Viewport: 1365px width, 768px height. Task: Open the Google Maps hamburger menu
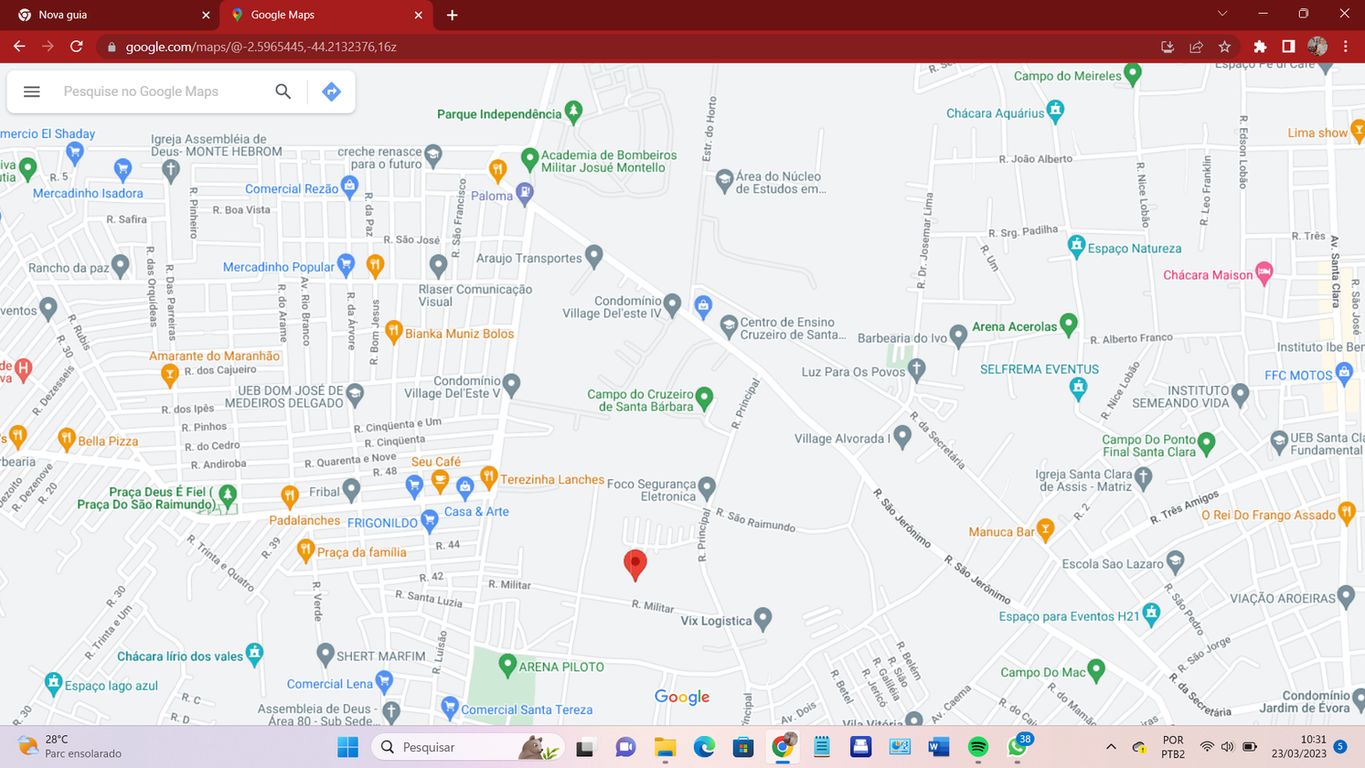pyautogui.click(x=32, y=91)
